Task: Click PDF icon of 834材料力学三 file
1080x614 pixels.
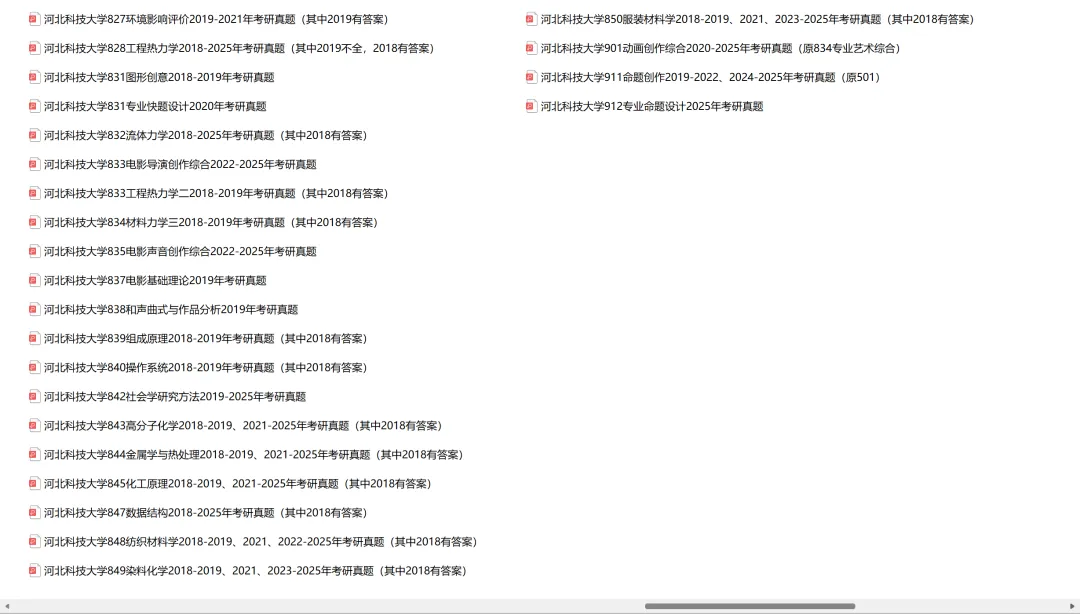Action: [34, 222]
